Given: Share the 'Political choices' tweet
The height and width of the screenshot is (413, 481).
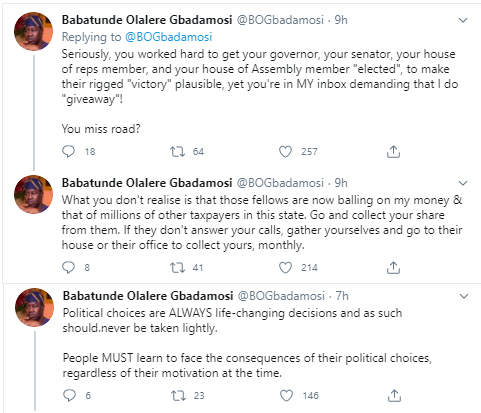Looking at the screenshot, I should pos(394,396).
